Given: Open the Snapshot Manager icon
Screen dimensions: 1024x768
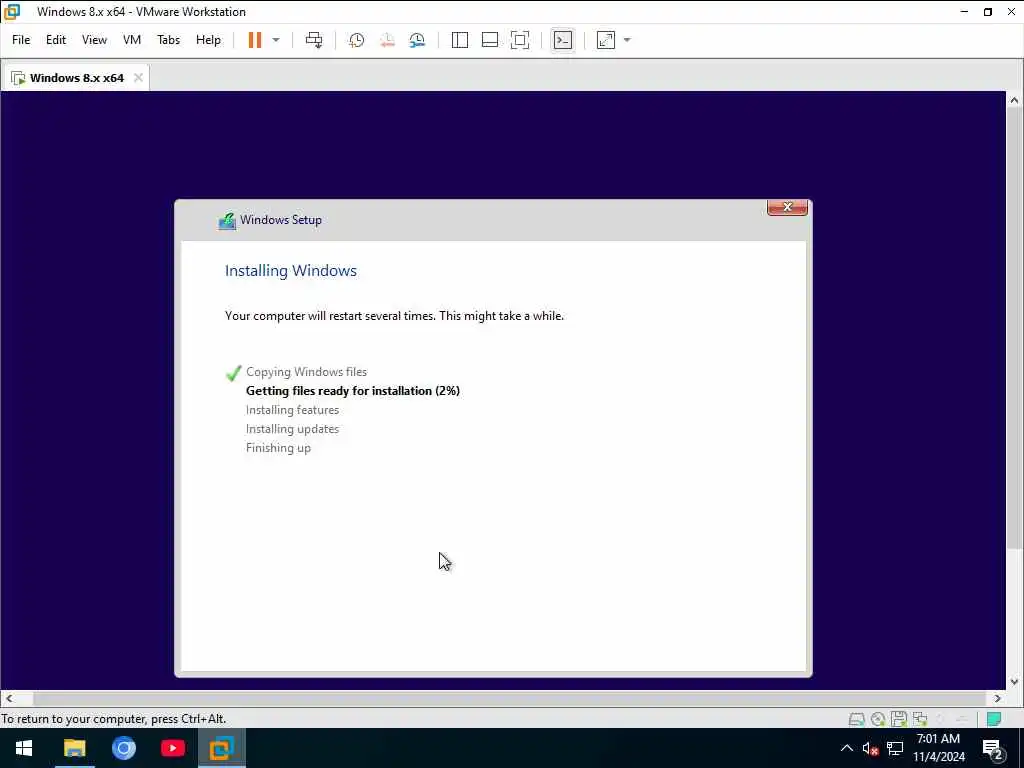Looking at the screenshot, I should pos(417,40).
